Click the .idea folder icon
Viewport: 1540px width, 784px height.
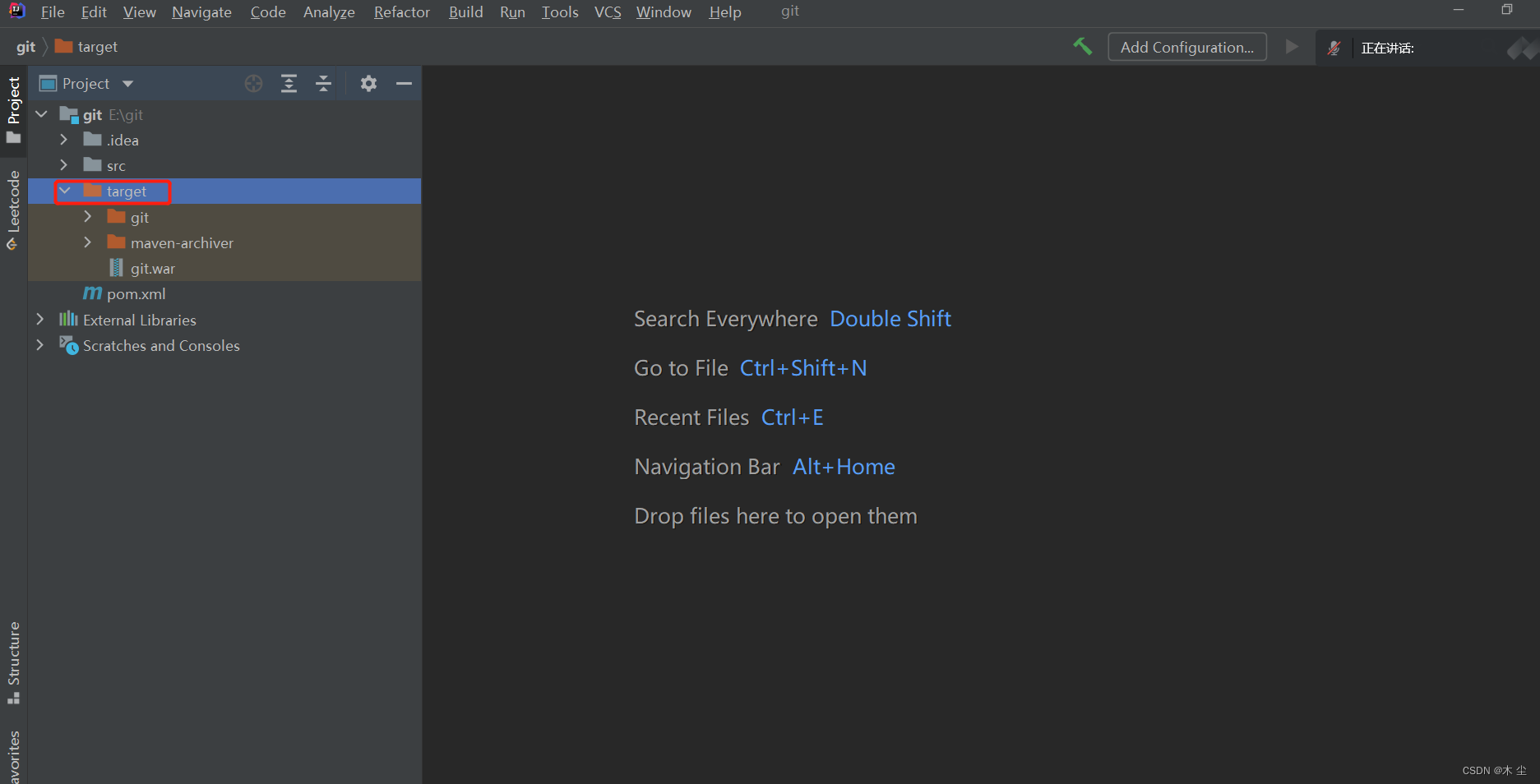tap(93, 140)
